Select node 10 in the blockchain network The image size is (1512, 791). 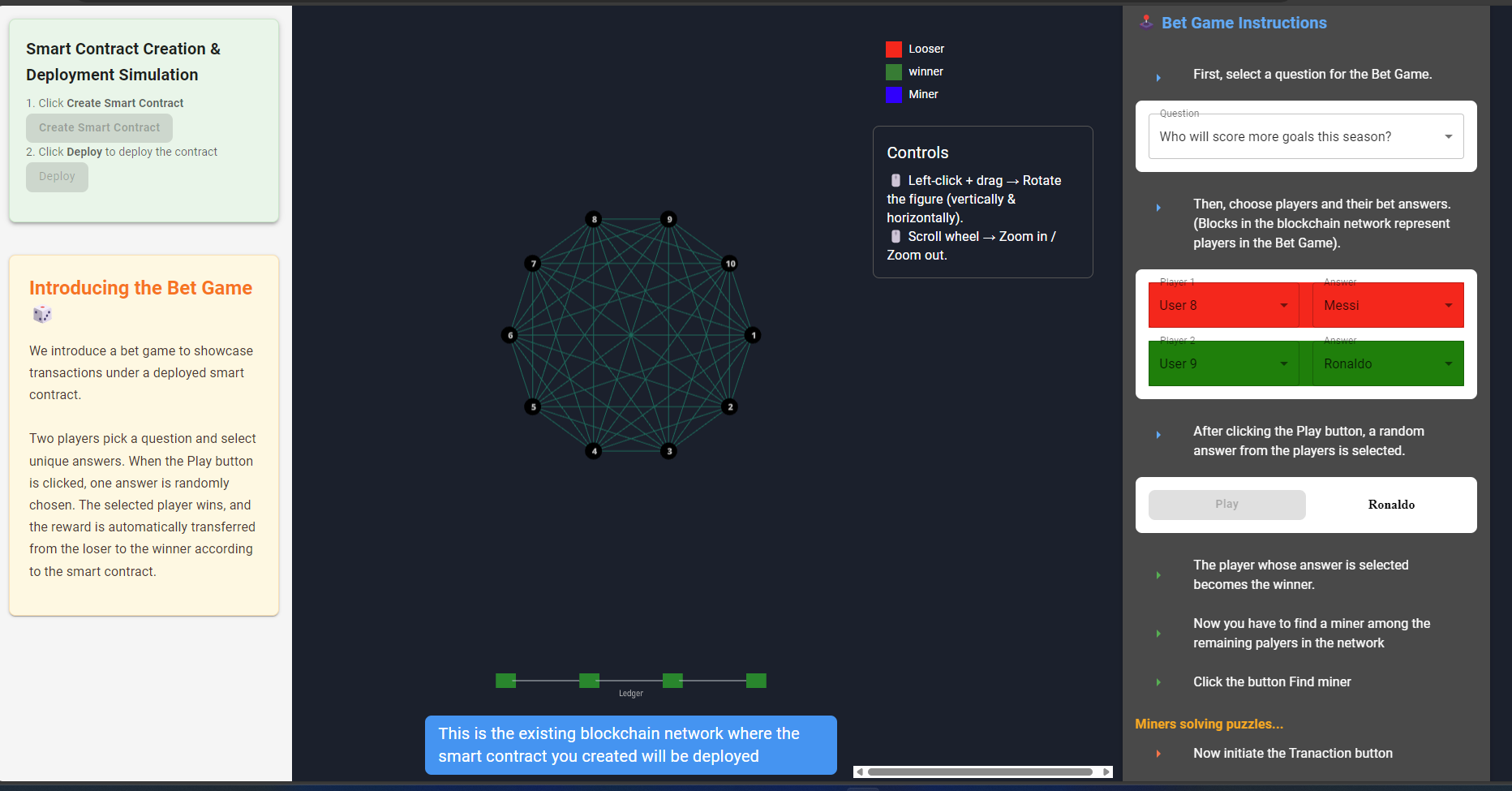(x=730, y=264)
